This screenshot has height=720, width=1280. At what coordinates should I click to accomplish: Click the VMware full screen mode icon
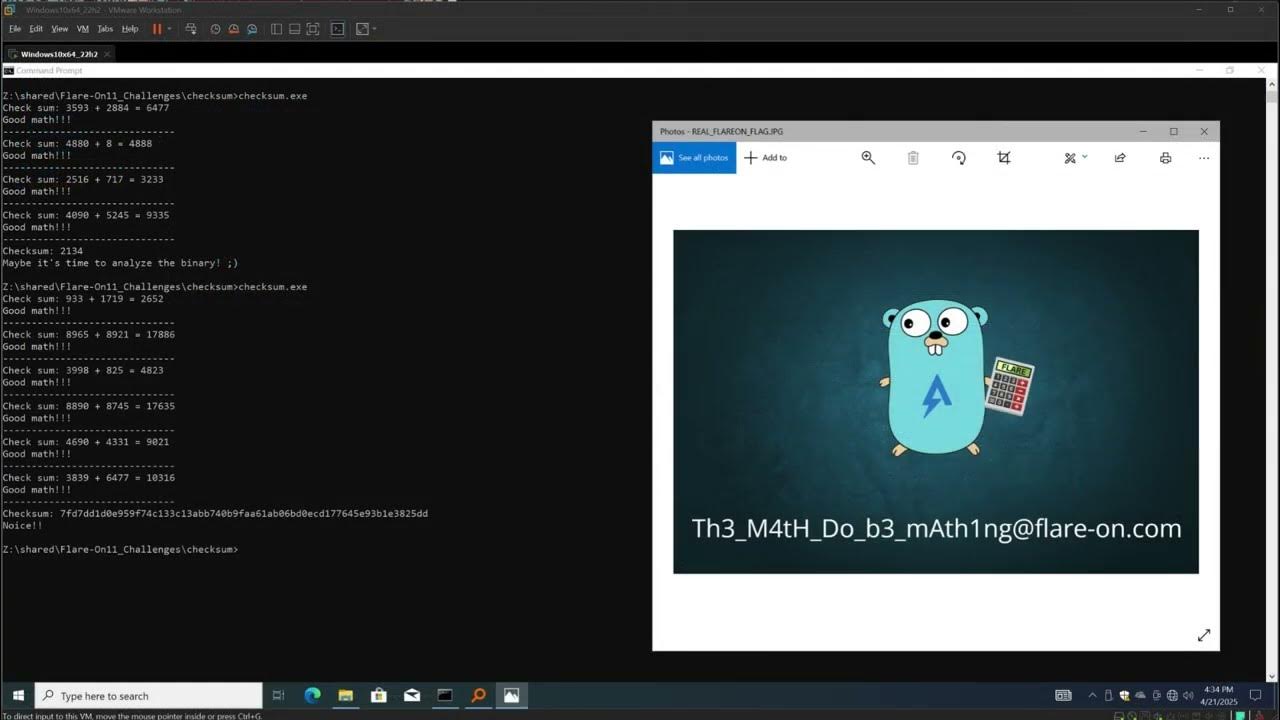pyautogui.click(x=313, y=29)
